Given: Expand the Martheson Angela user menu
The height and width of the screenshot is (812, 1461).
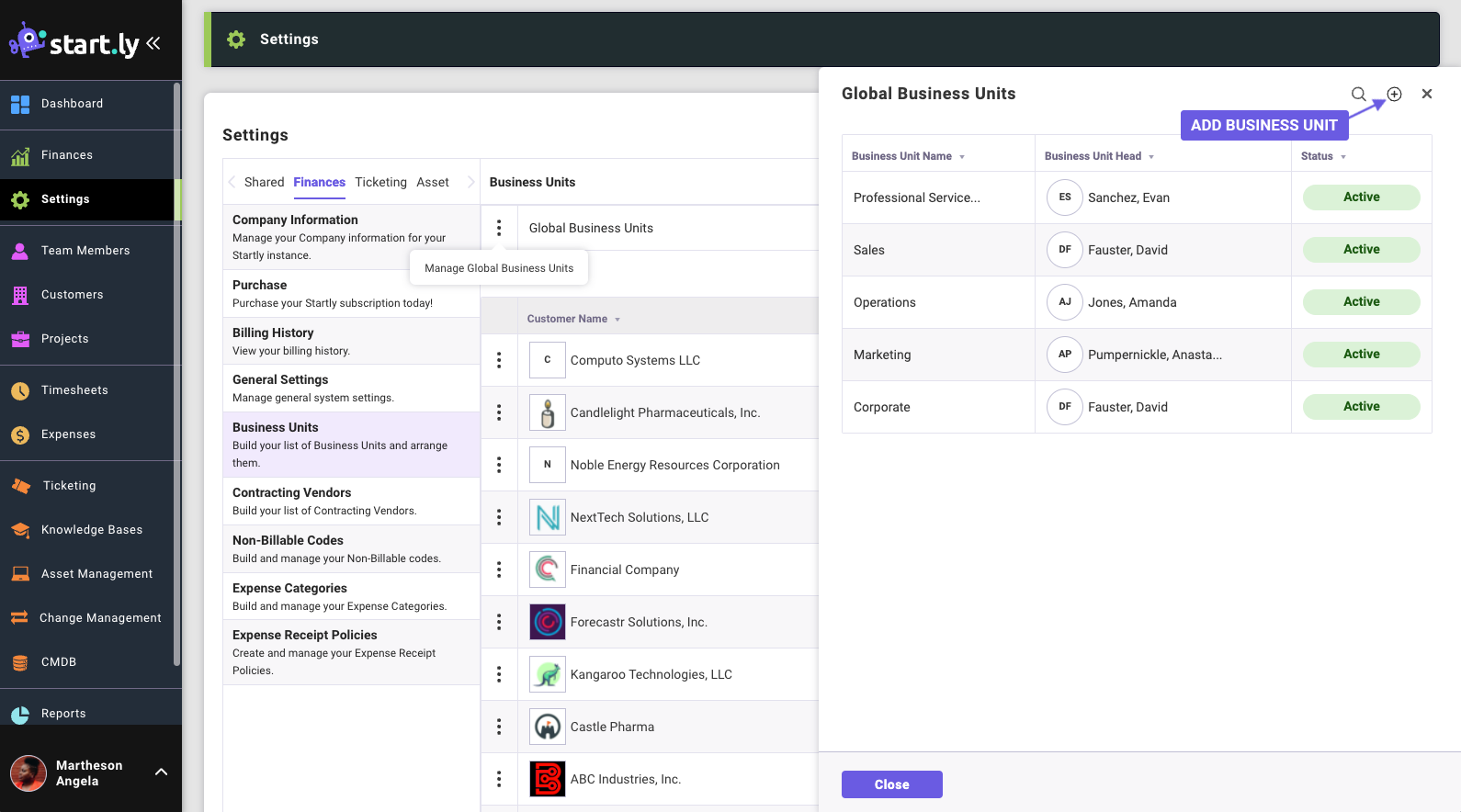Looking at the screenshot, I should click(x=161, y=773).
